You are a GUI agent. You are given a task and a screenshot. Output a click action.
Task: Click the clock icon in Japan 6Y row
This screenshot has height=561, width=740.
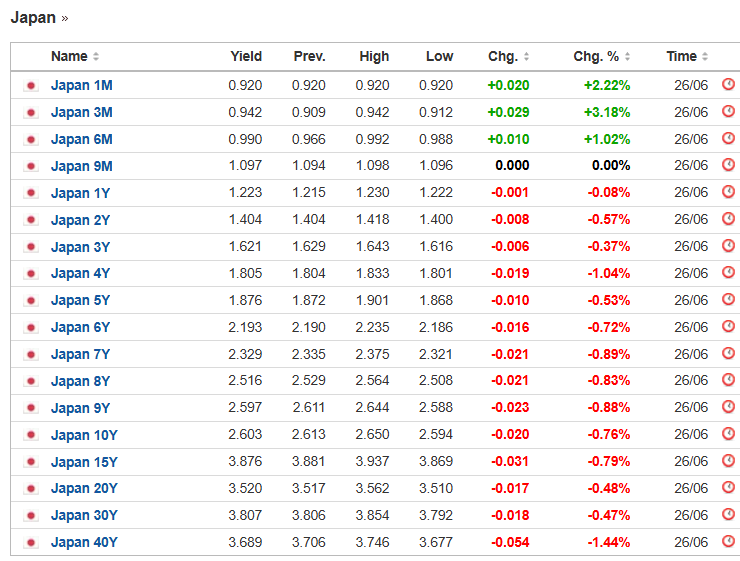(x=728, y=326)
